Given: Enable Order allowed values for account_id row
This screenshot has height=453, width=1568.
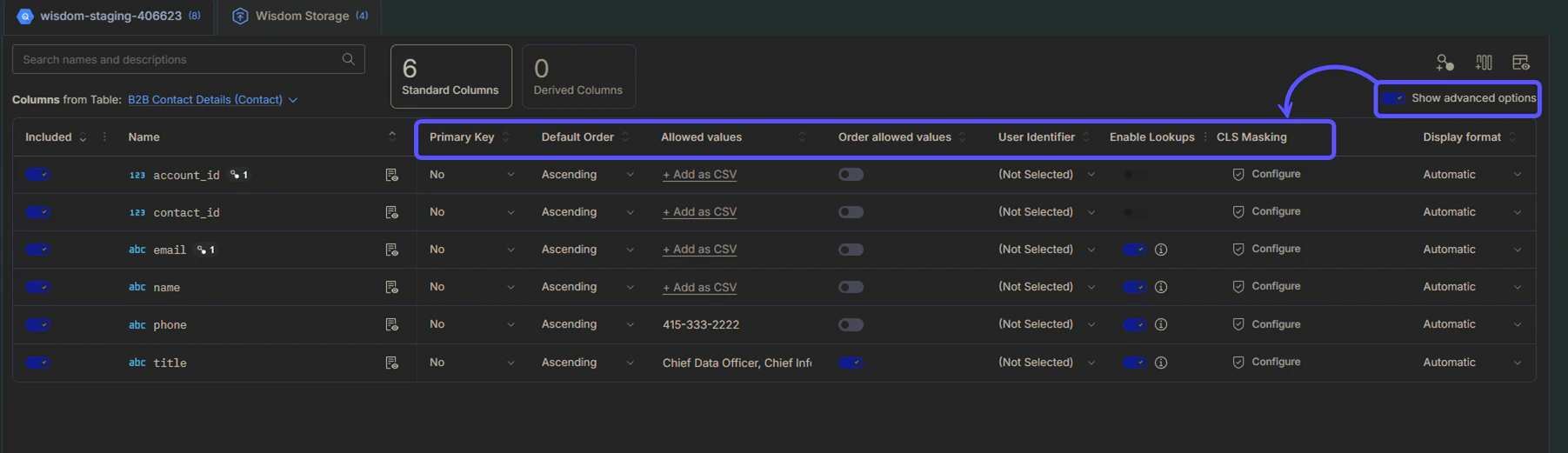Looking at the screenshot, I should pos(851,175).
